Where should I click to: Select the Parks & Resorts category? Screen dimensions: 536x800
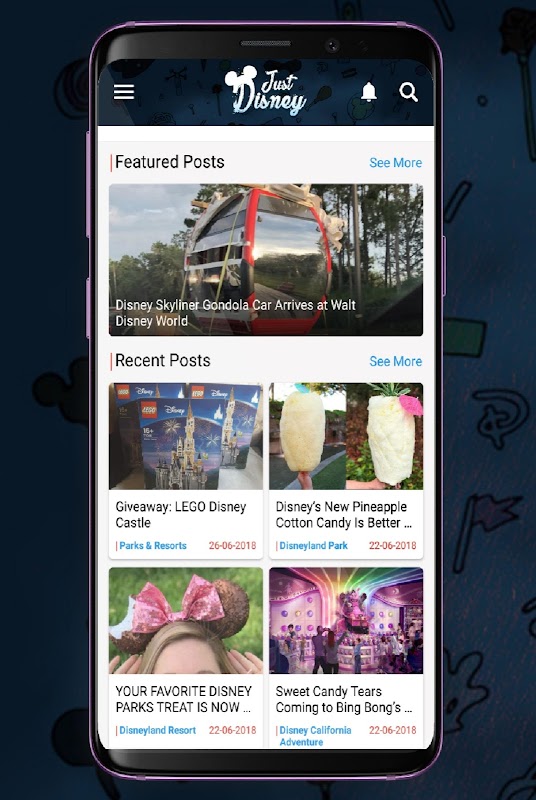152,545
